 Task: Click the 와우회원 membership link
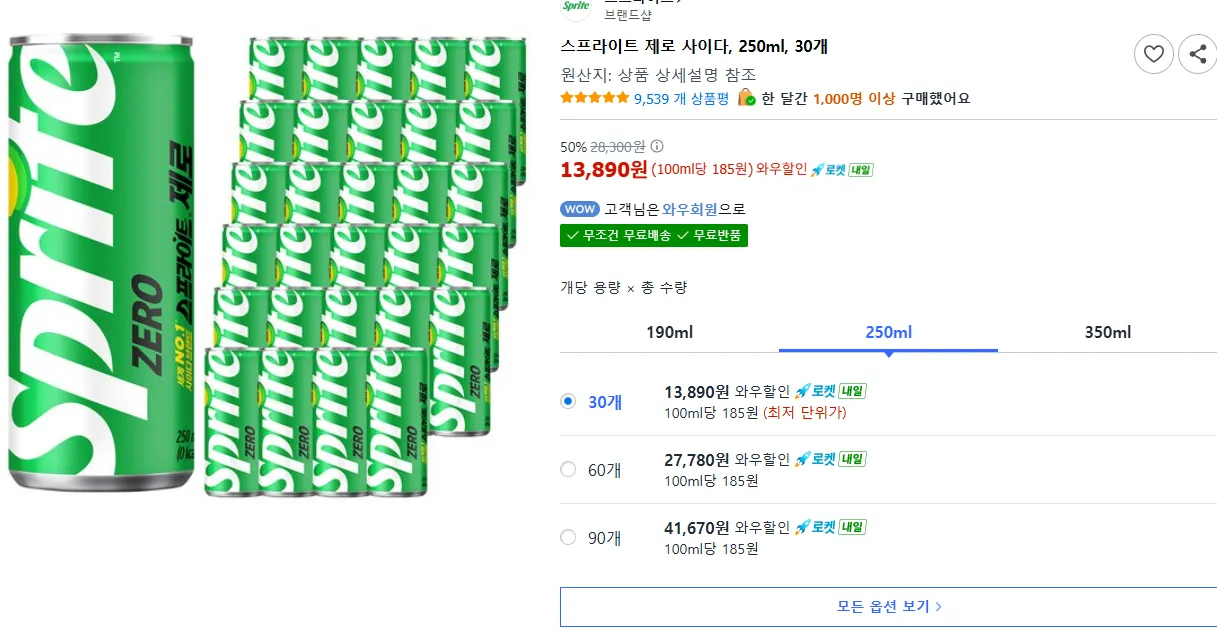pyautogui.click(x=690, y=209)
